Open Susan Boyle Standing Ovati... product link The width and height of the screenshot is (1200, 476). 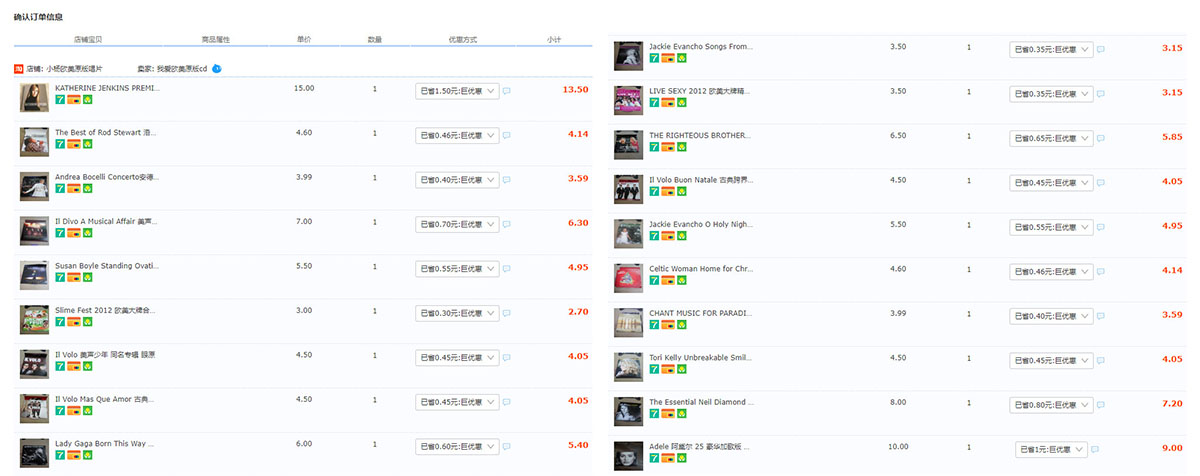point(107,266)
